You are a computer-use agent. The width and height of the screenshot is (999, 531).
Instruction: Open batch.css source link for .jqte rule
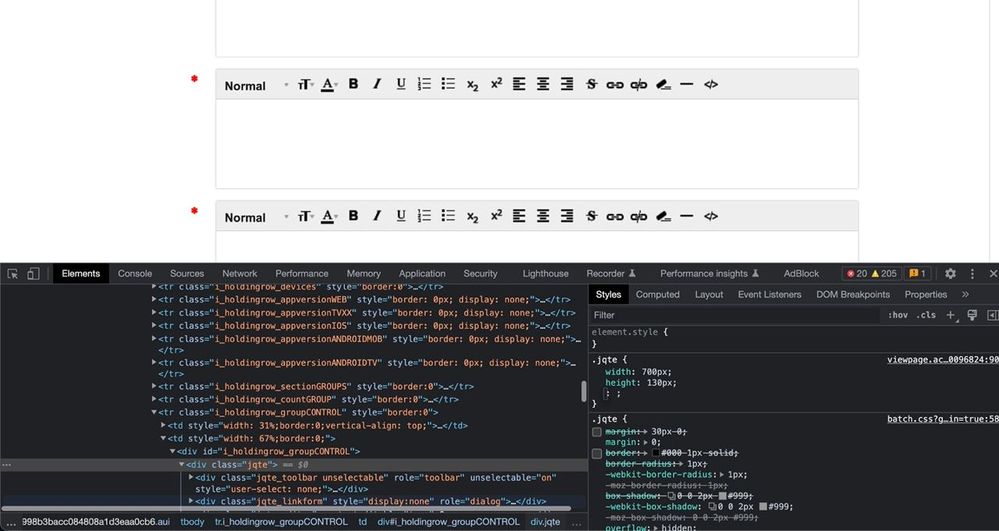(943, 419)
